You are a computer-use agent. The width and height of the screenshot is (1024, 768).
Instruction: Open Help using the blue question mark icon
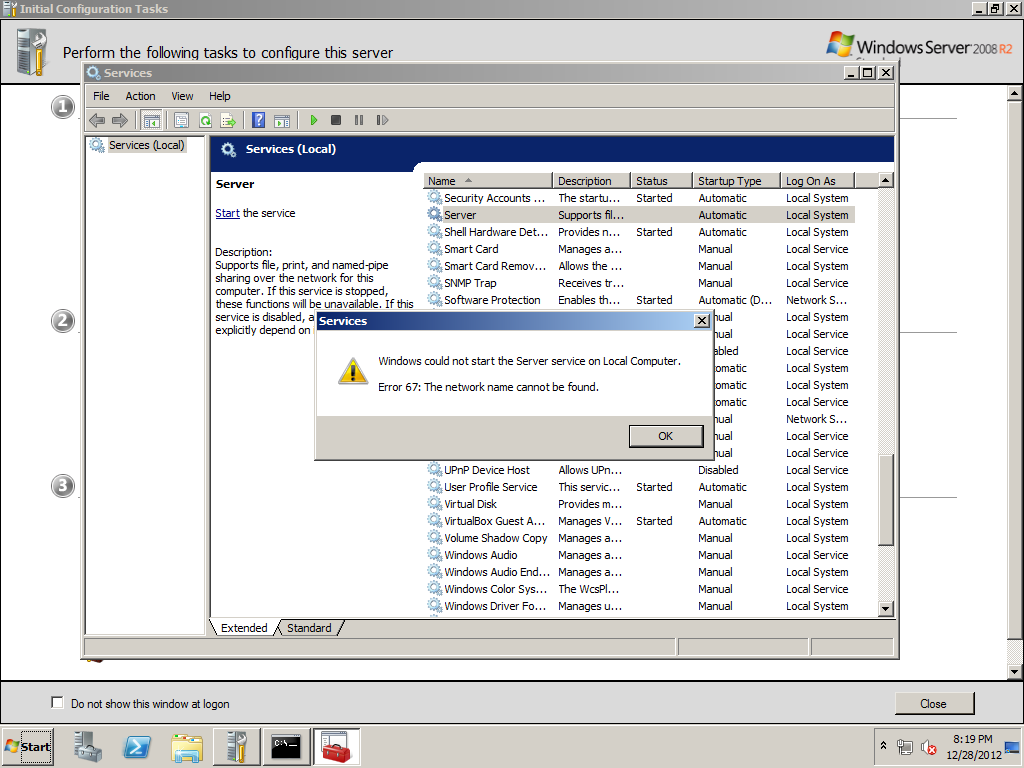click(258, 120)
